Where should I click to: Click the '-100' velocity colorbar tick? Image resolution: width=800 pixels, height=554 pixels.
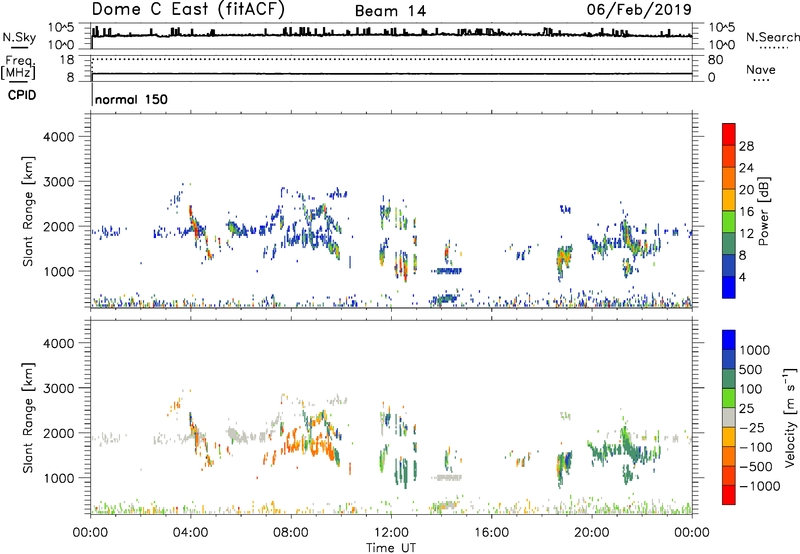[x=755, y=447]
